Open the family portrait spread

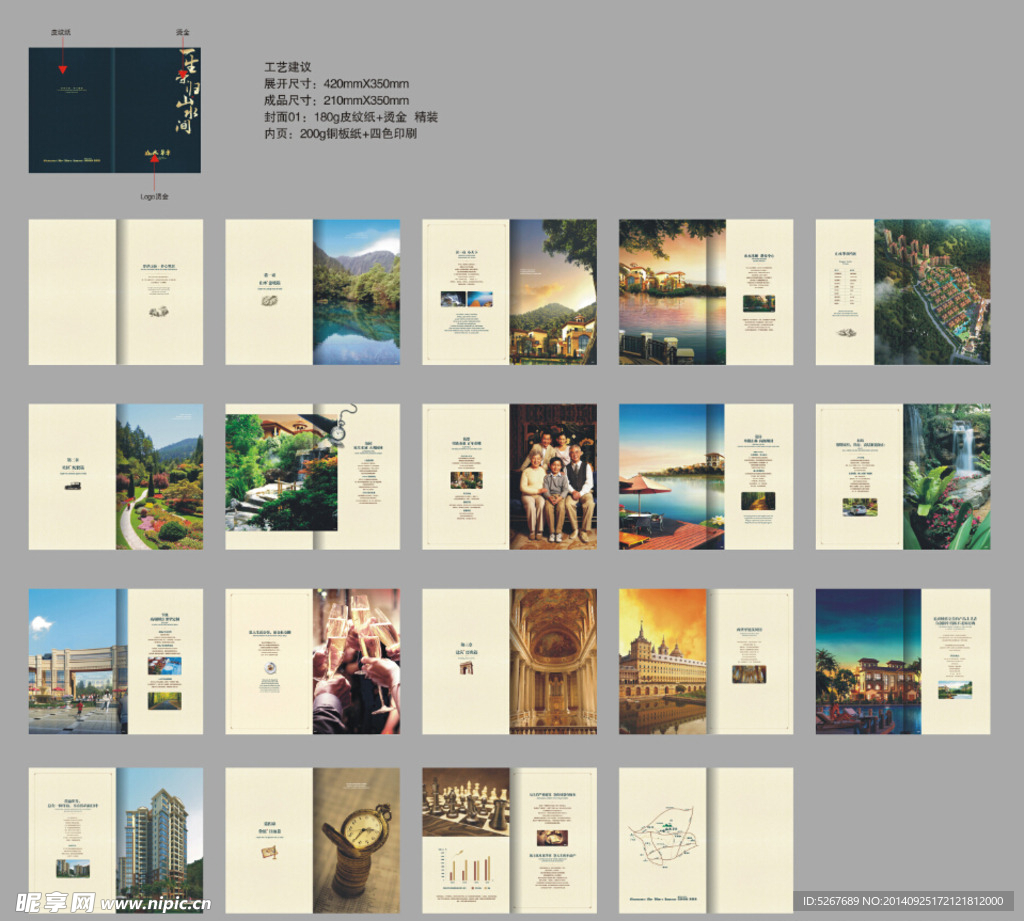pos(553,477)
